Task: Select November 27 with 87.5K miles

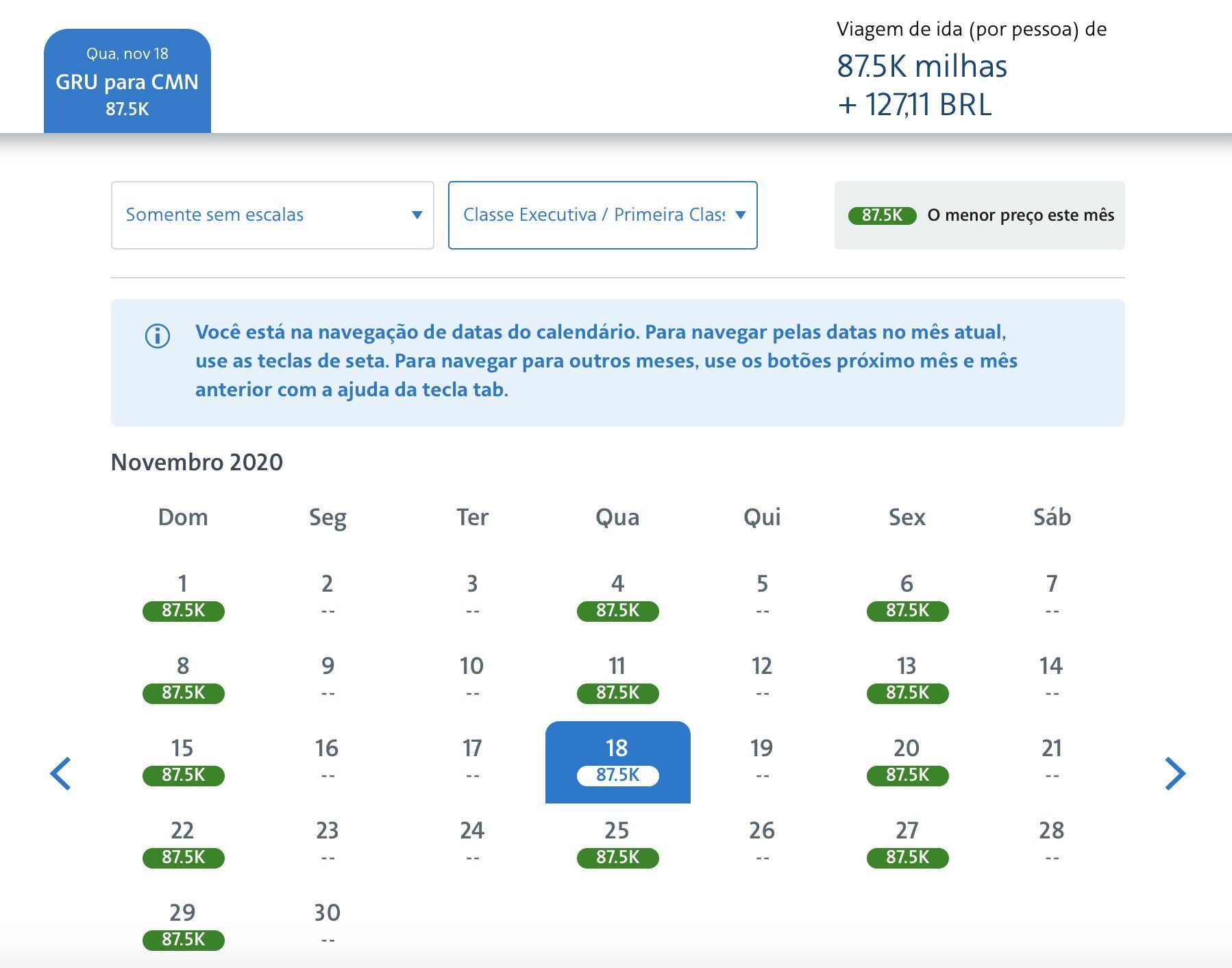Action: (907, 844)
